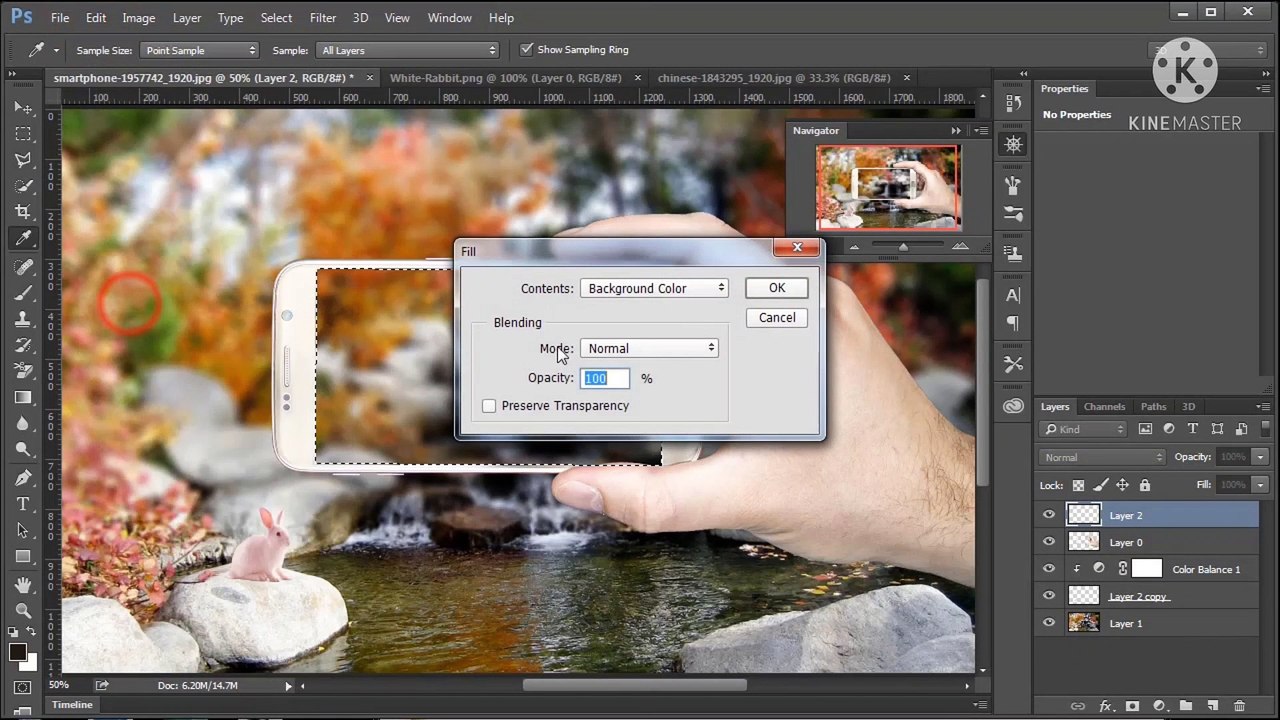Open the layer blend mode Normal dropdown
The image size is (1280, 720).
coord(1103,457)
